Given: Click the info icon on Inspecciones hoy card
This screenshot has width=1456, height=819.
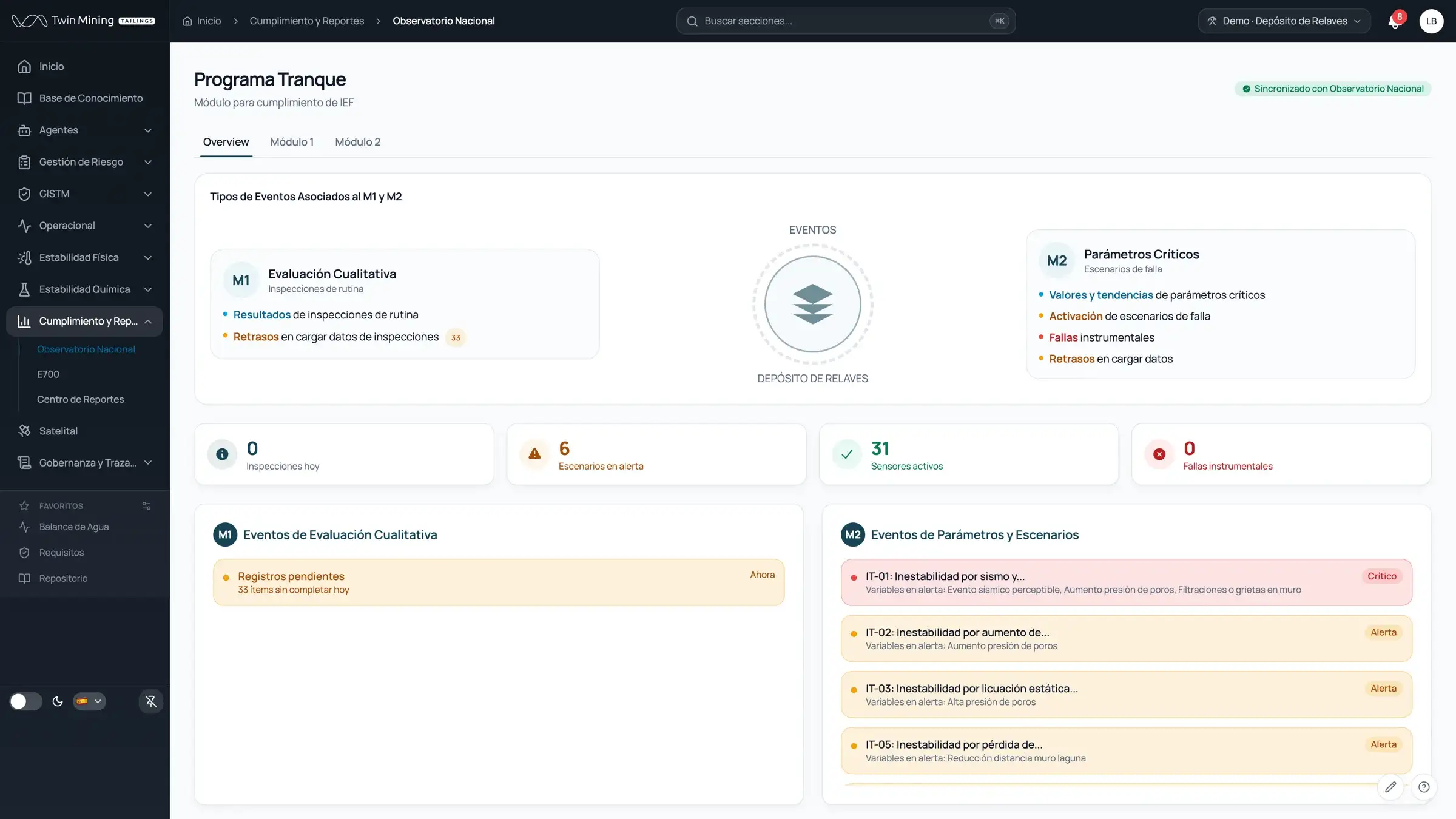Looking at the screenshot, I should 222,454.
